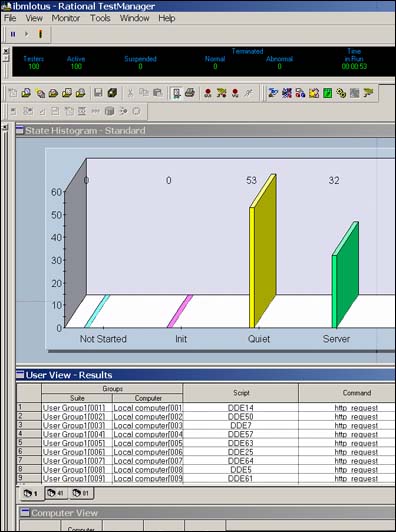
Task: Select the Local computer[002] cell
Action: click(148, 416)
